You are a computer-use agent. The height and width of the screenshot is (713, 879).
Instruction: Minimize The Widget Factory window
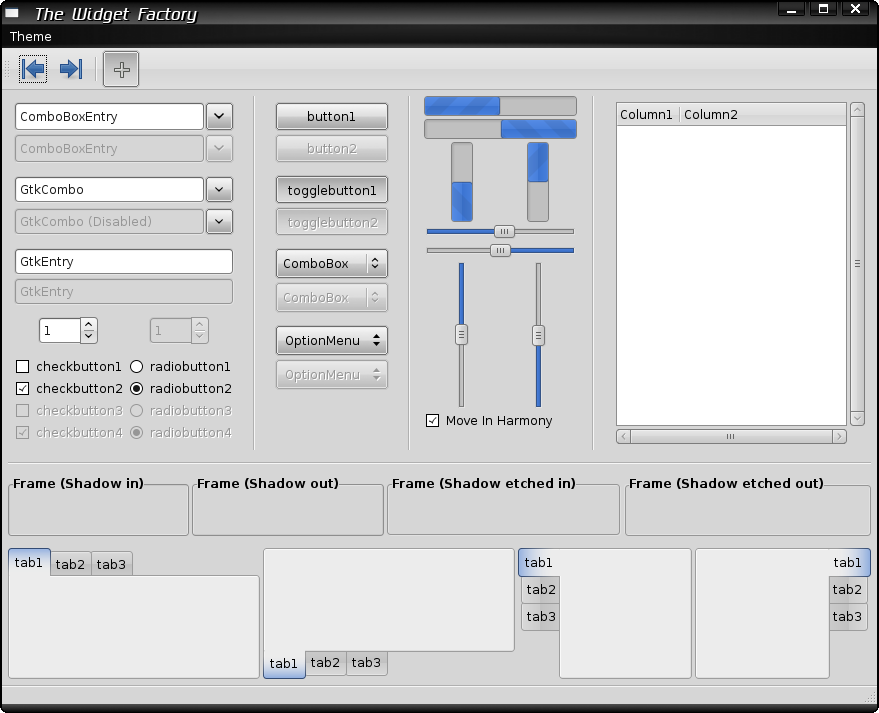click(792, 8)
